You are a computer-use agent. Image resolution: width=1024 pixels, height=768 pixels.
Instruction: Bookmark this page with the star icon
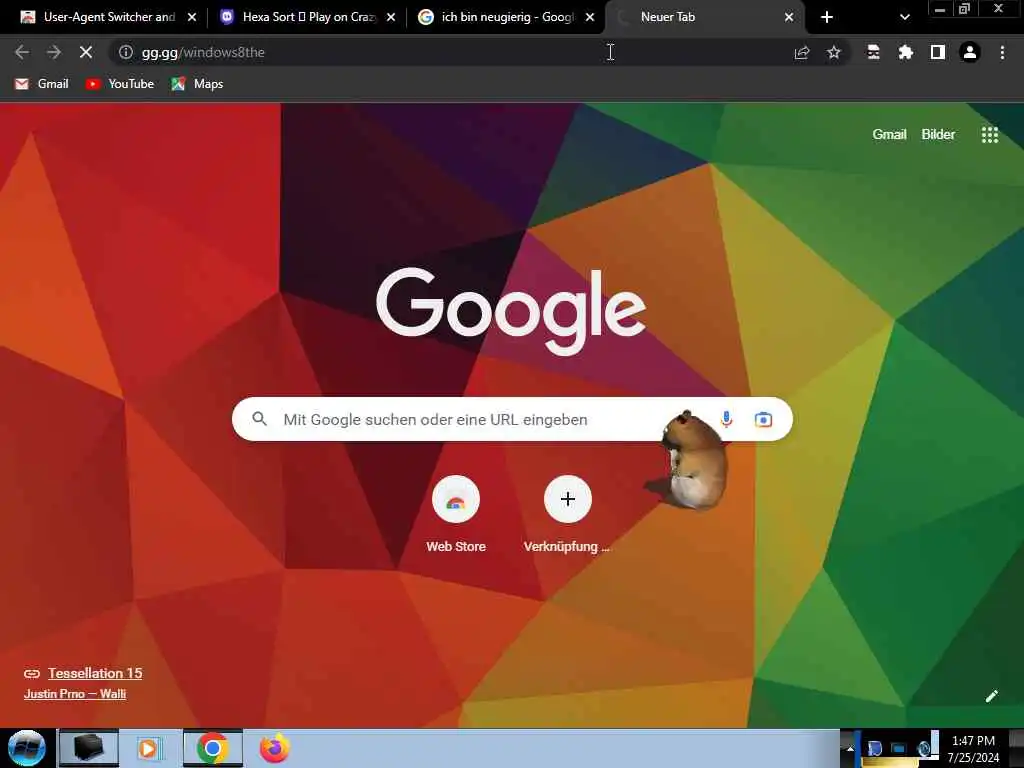coord(834,52)
